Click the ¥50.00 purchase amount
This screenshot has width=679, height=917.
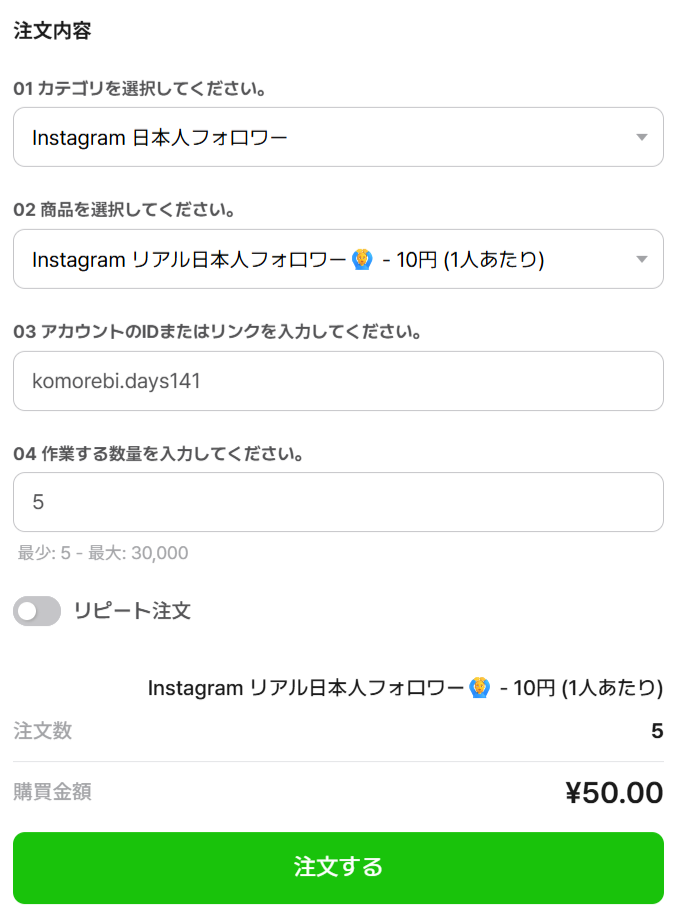click(613, 793)
